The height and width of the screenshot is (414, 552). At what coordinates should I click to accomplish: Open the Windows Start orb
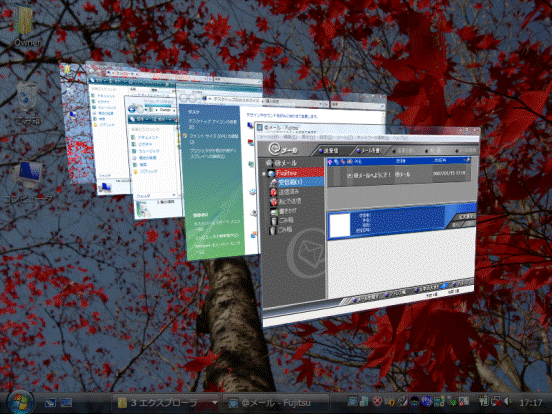(20, 402)
